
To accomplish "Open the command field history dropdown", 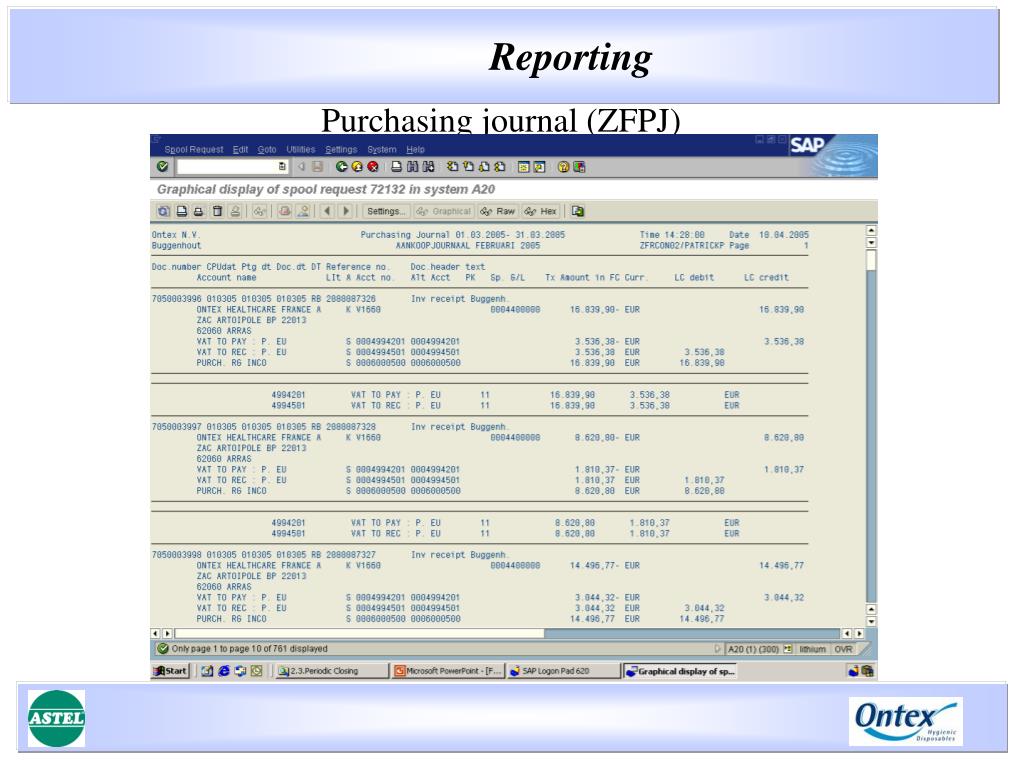I will click(282, 167).
